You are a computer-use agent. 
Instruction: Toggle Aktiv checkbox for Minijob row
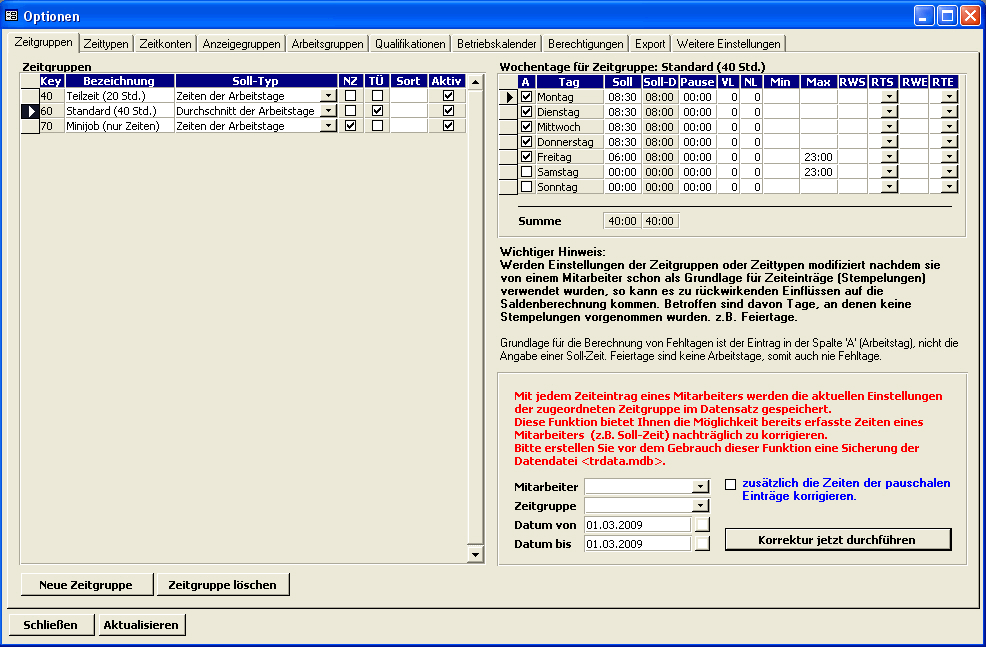click(448, 126)
